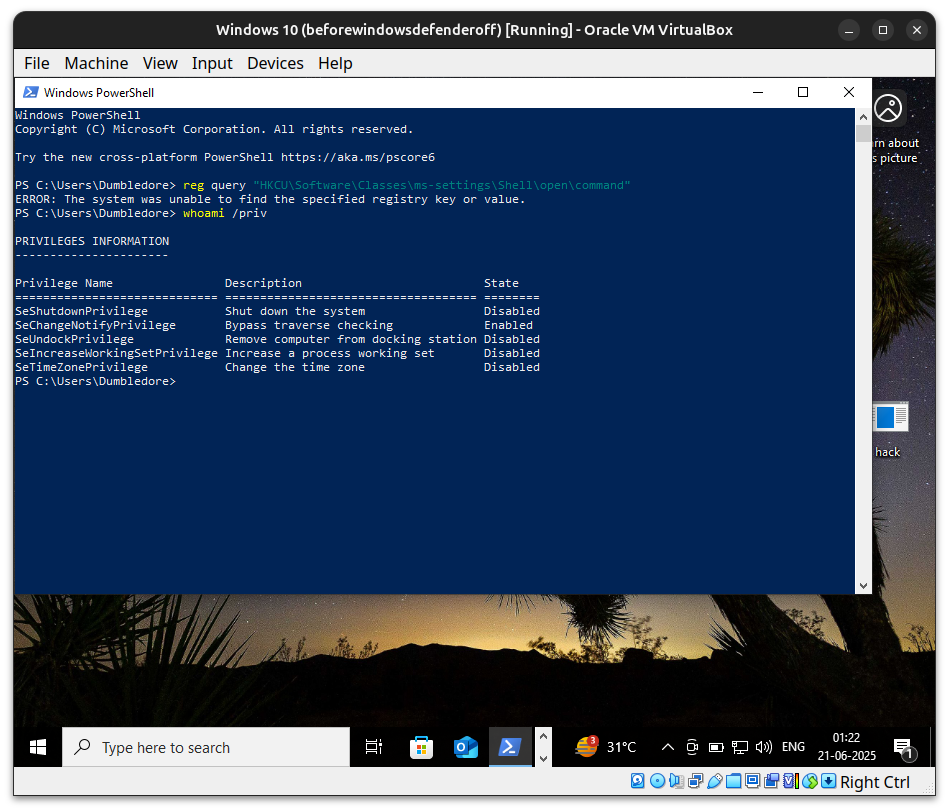The image size is (949, 812).
Task: Click the Show desktop sliver at taskbar end
Action: (x=932, y=747)
